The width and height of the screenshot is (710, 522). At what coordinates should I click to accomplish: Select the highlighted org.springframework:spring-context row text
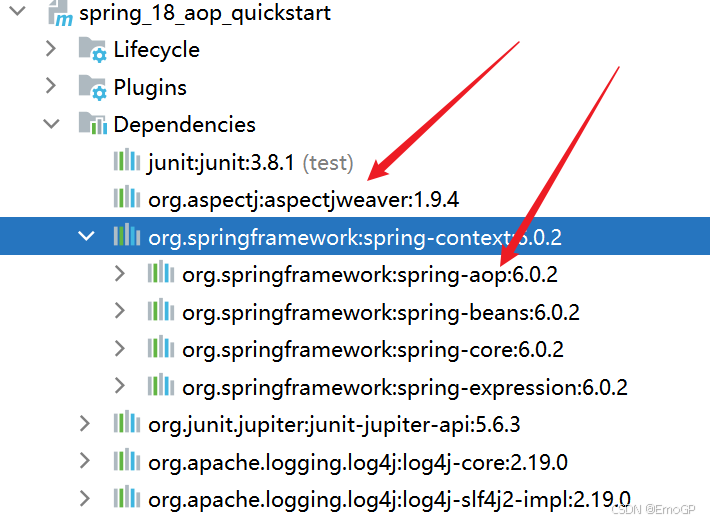355,237
